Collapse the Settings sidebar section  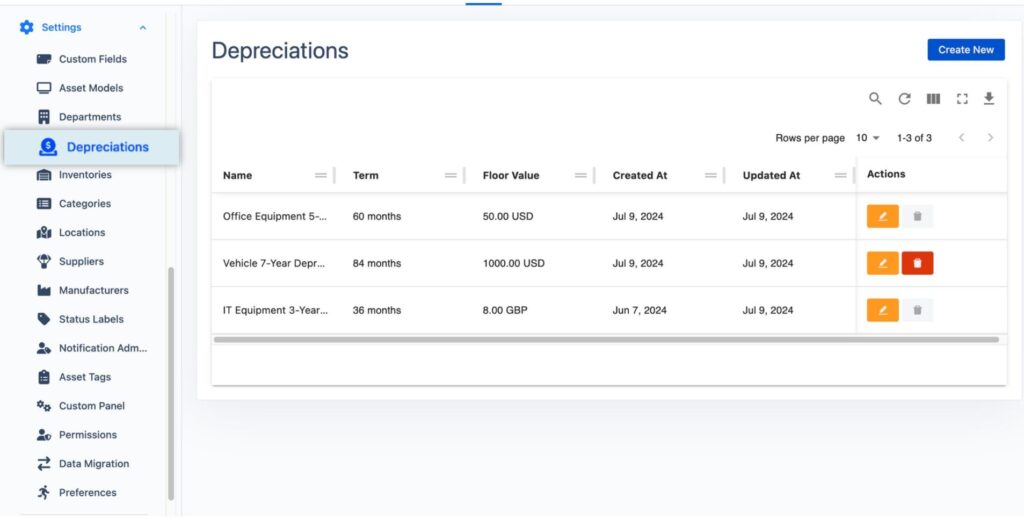pos(143,28)
